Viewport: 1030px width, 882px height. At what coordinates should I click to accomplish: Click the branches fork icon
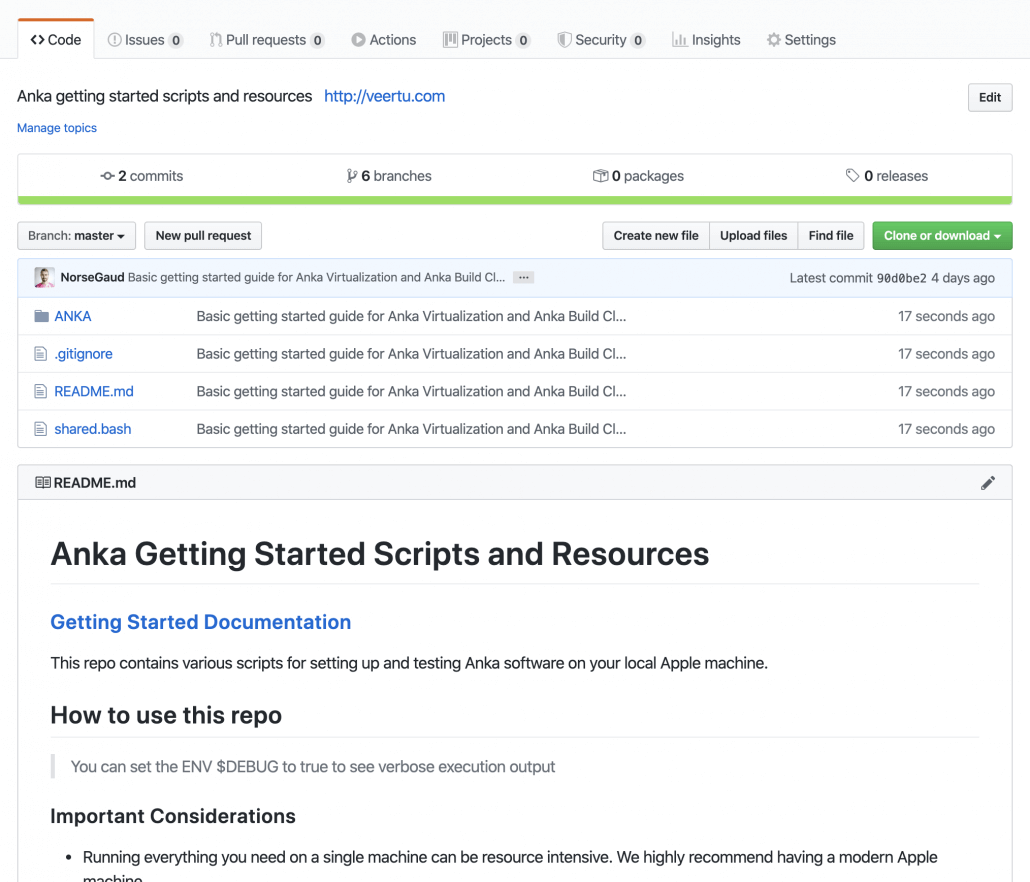click(x=352, y=175)
